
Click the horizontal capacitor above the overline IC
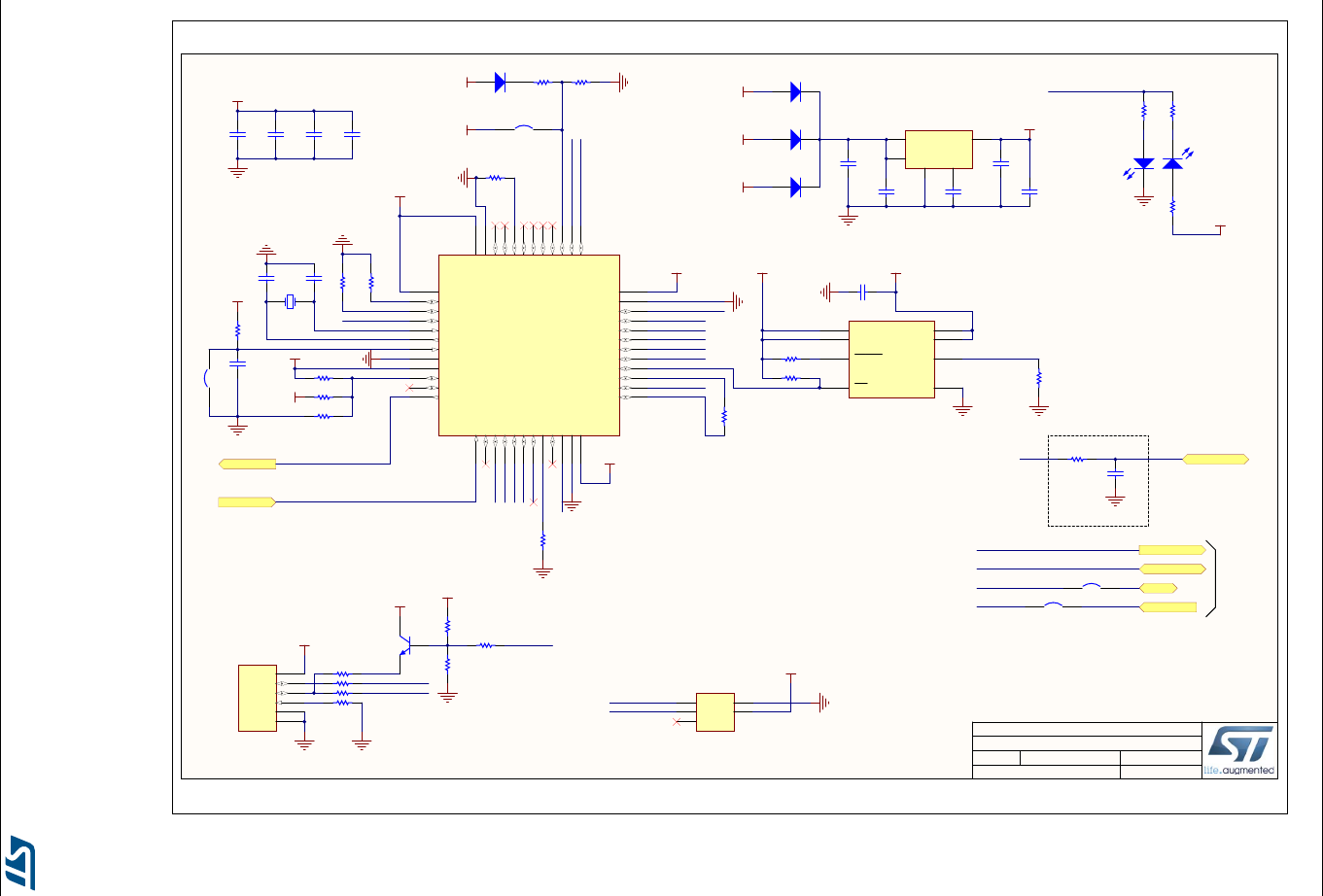pyautogui.click(x=863, y=291)
